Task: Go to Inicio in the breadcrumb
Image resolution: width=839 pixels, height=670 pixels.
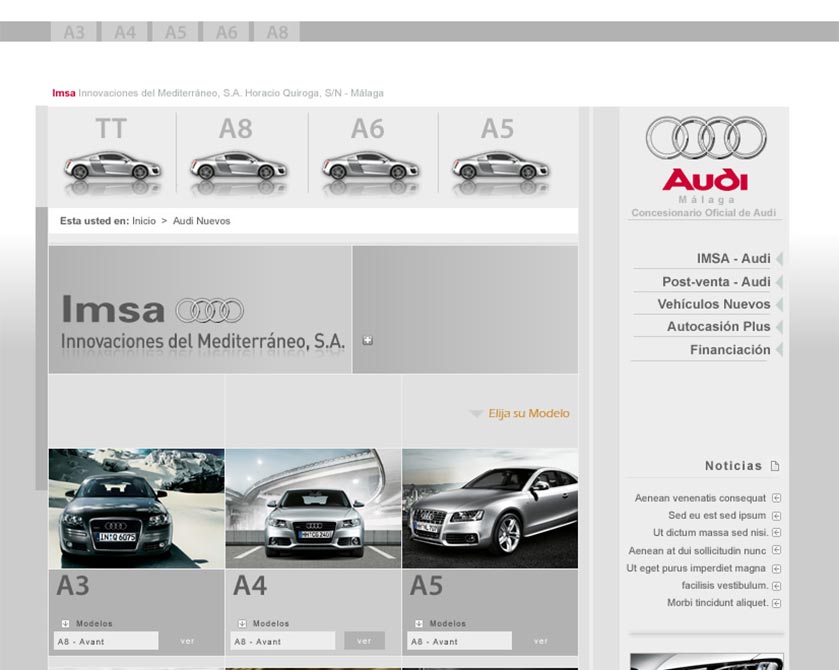Action: 144,221
